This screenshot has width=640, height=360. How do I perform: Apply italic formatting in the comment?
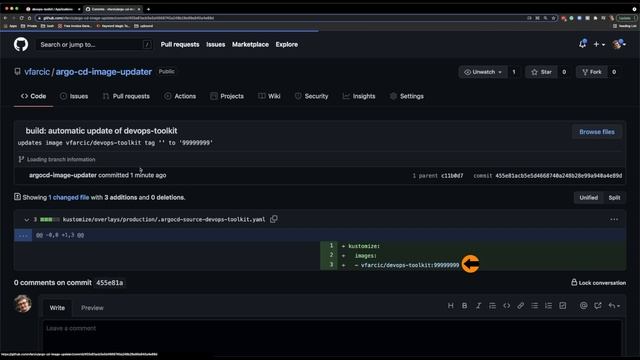pyautogui.click(x=478, y=306)
